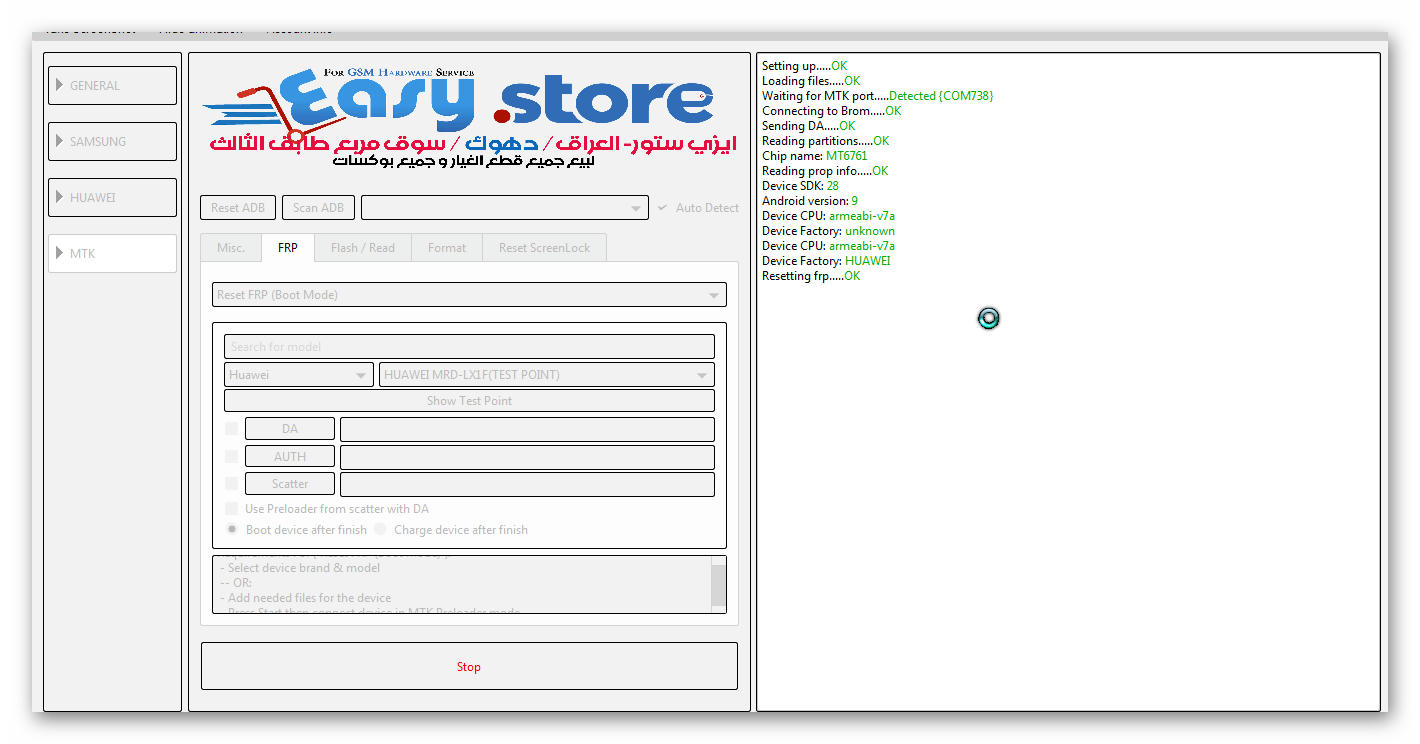Enable the Scatter file checkbox
This screenshot has width=1420, height=744.
click(x=232, y=483)
